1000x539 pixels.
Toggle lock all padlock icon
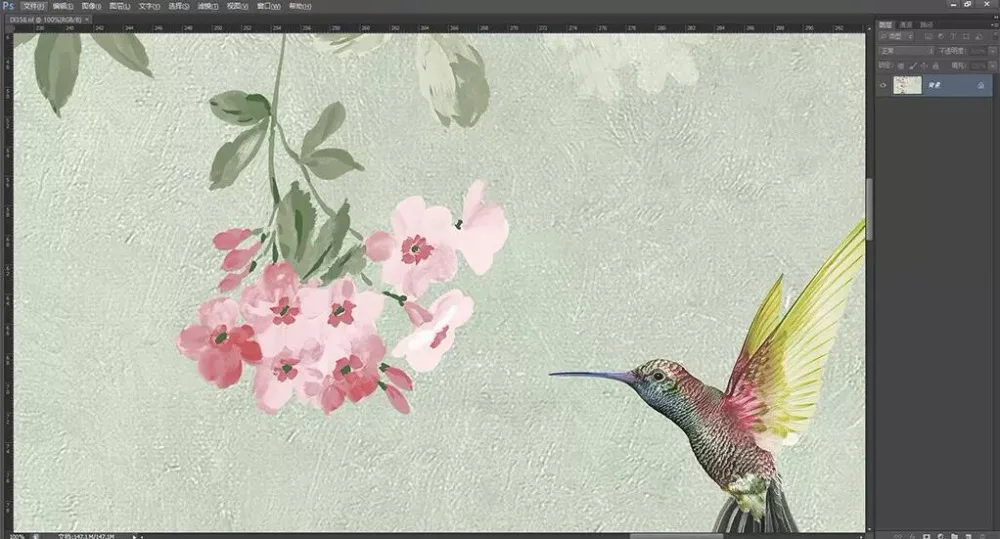[x=936, y=66]
